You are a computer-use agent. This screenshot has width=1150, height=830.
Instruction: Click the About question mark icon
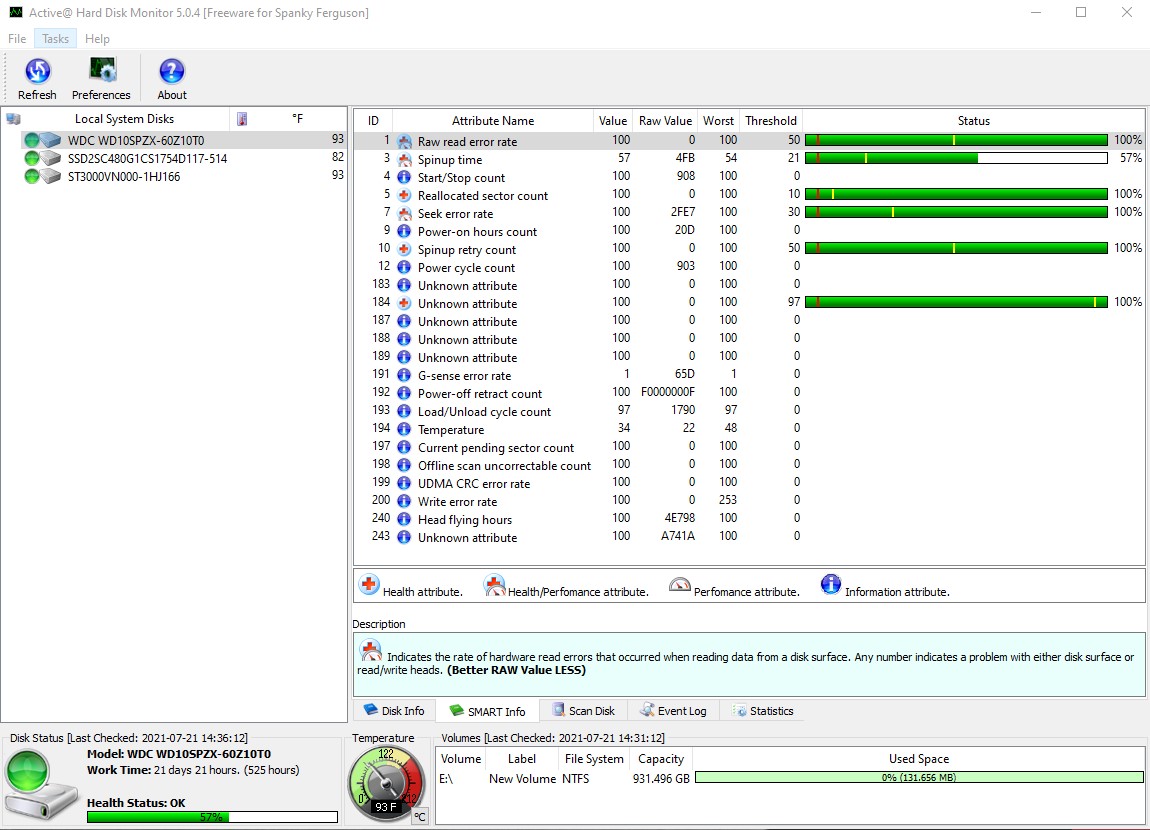pyautogui.click(x=172, y=72)
